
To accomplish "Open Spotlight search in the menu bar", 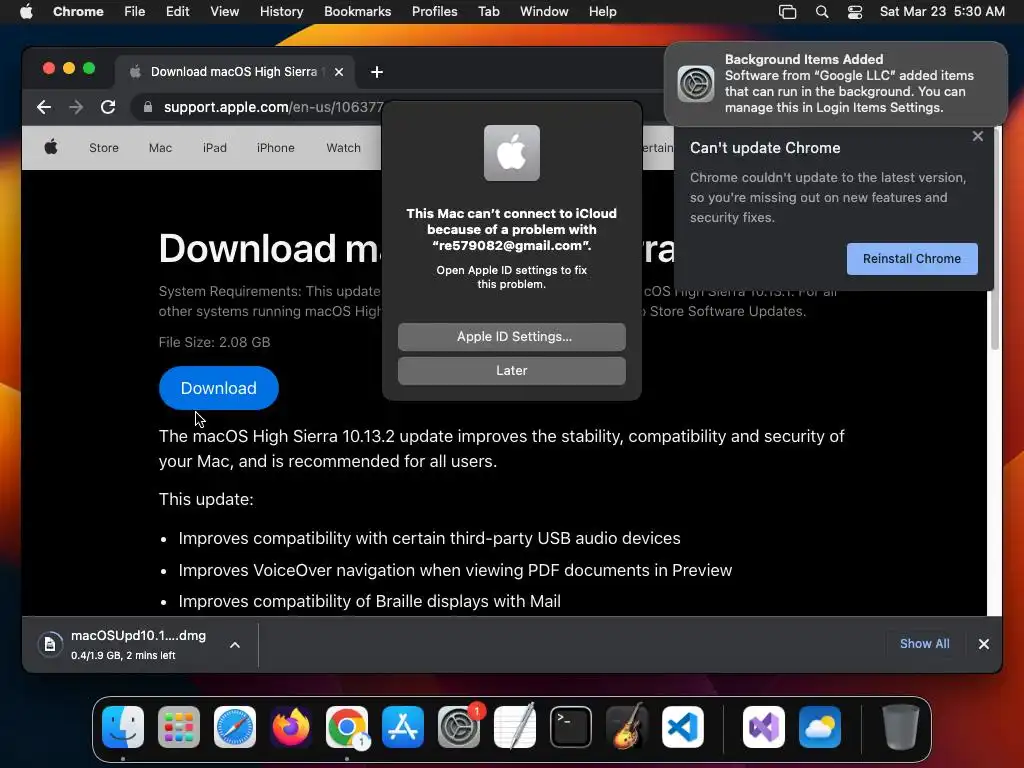I will 822,12.
